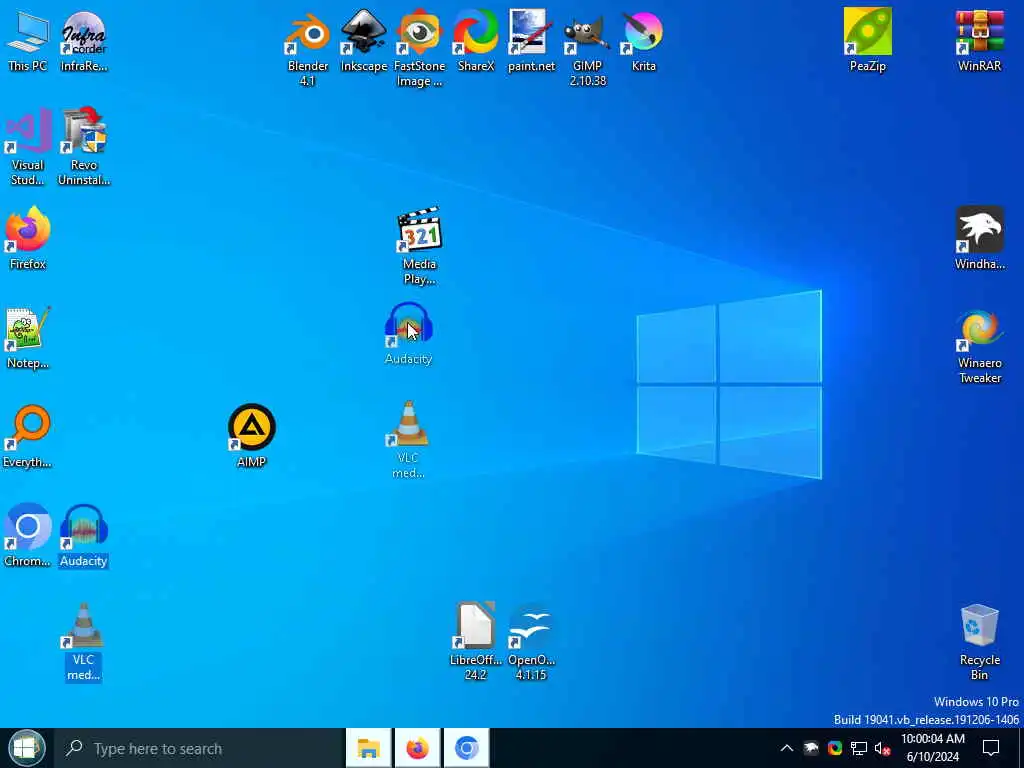Image resolution: width=1024 pixels, height=768 pixels.
Task: Select the Windhawk desktop shortcut
Action: pyautogui.click(x=979, y=238)
